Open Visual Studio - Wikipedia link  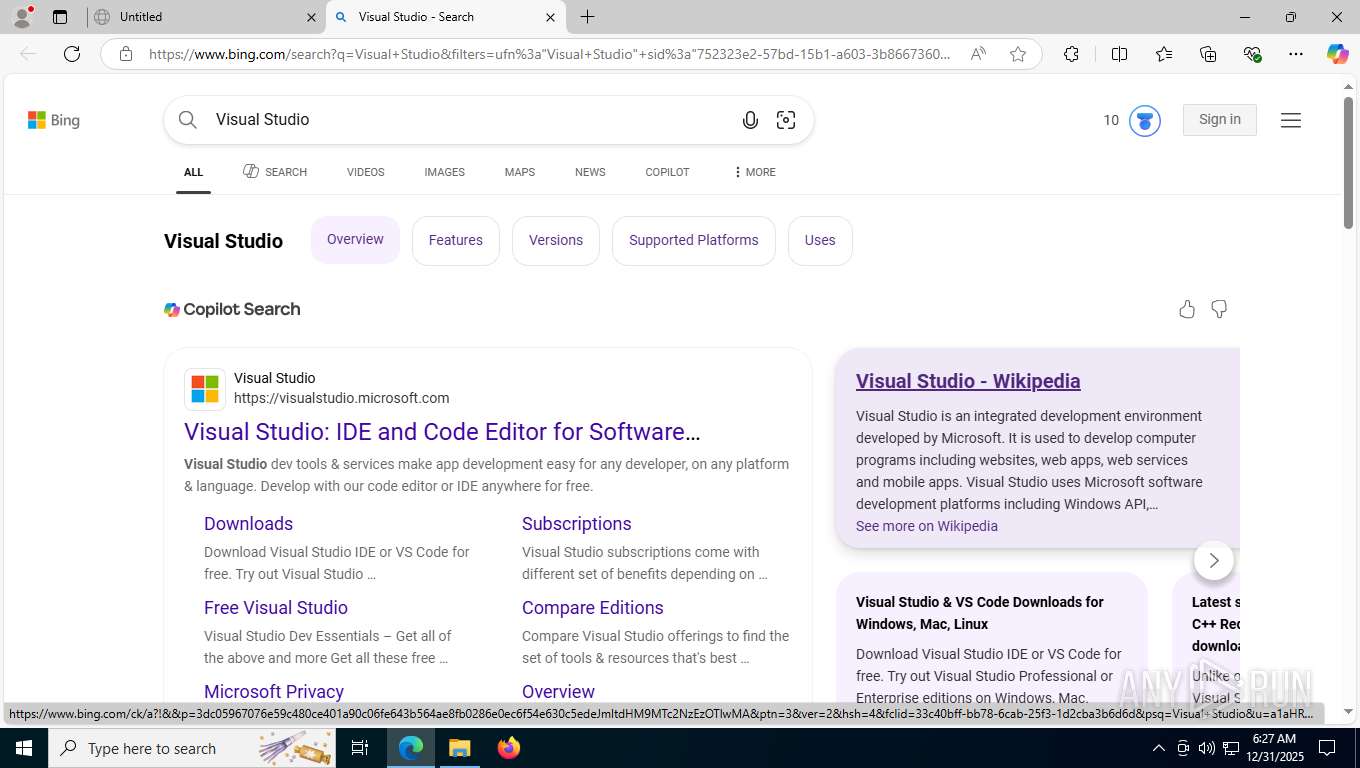pyautogui.click(x=968, y=381)
